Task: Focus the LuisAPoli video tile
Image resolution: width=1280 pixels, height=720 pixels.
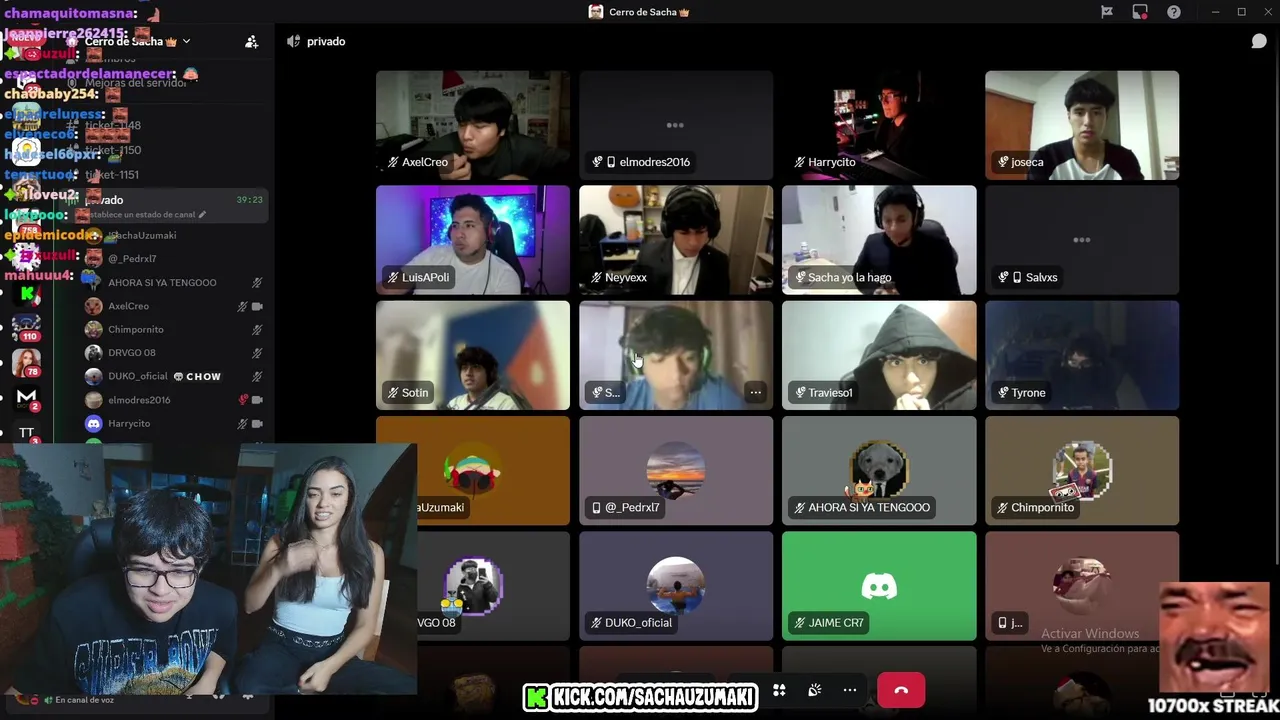Action: click(473, 240)
